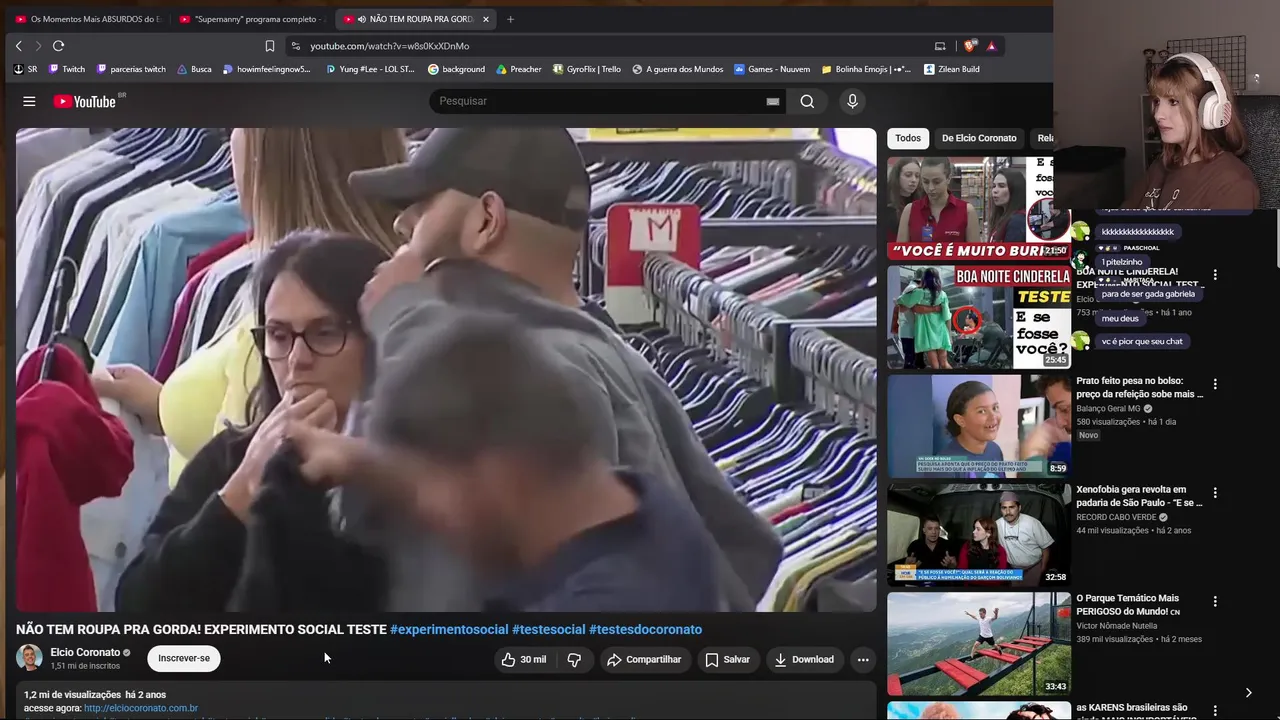This screenshot has width=1280, height=720.
Task: Bookmark this page with the bookmark icon
Action: tap(270, 46)
